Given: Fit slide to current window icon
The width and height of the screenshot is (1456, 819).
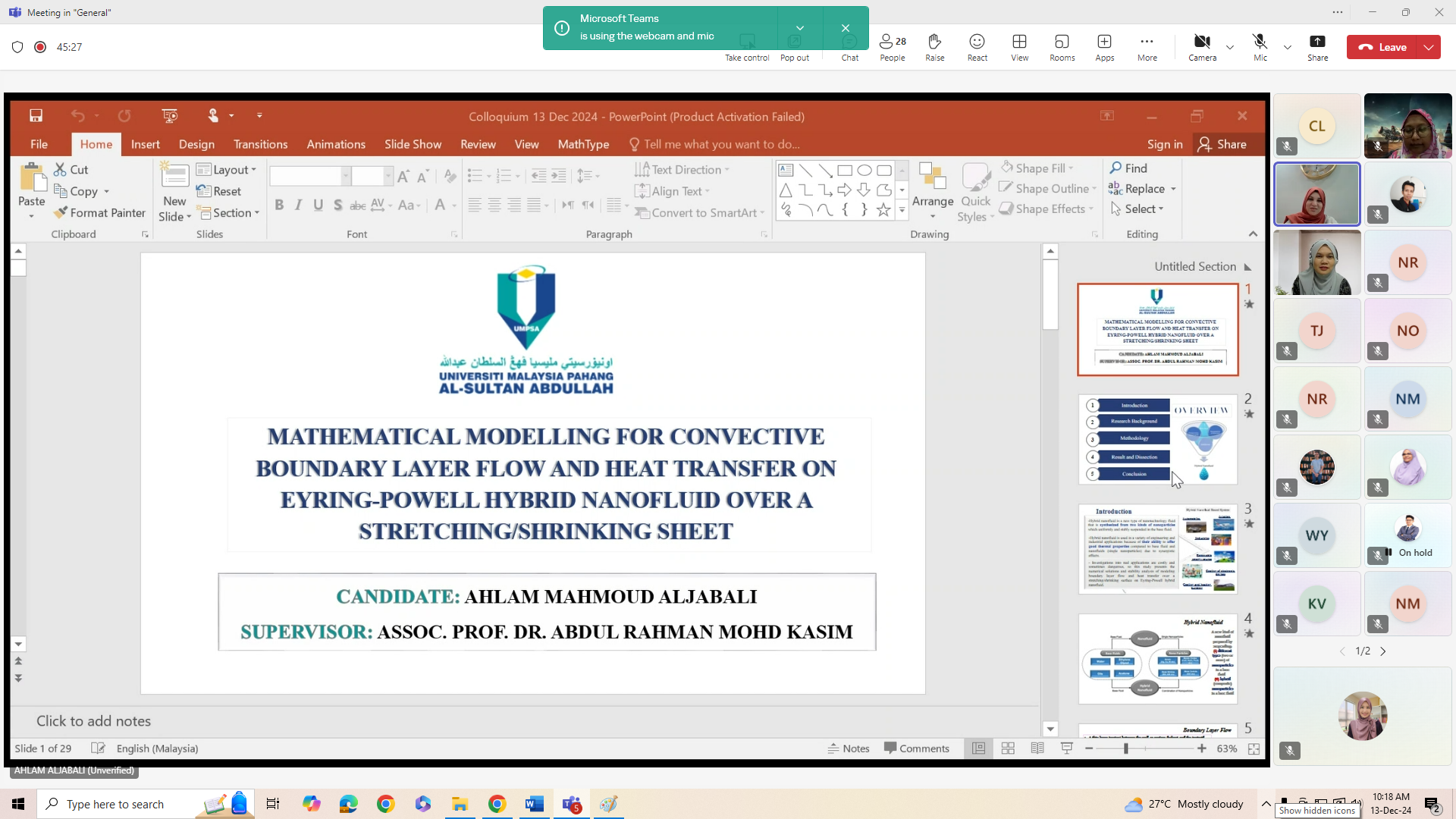Looking at the screenshot, I should point(1254,748).
